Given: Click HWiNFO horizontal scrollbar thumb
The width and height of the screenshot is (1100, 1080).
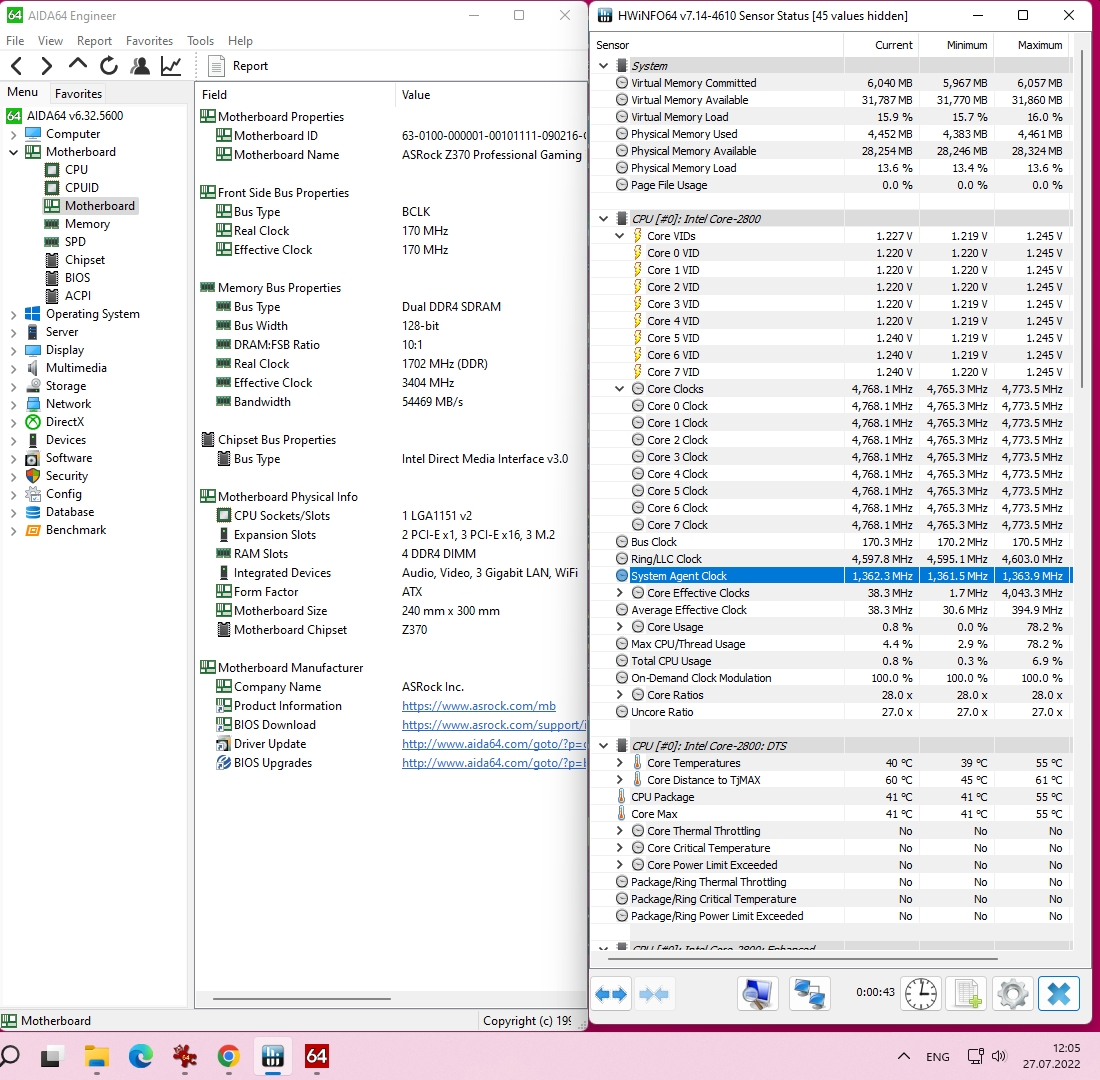Looking at the screenshot, I should [803, 958].
